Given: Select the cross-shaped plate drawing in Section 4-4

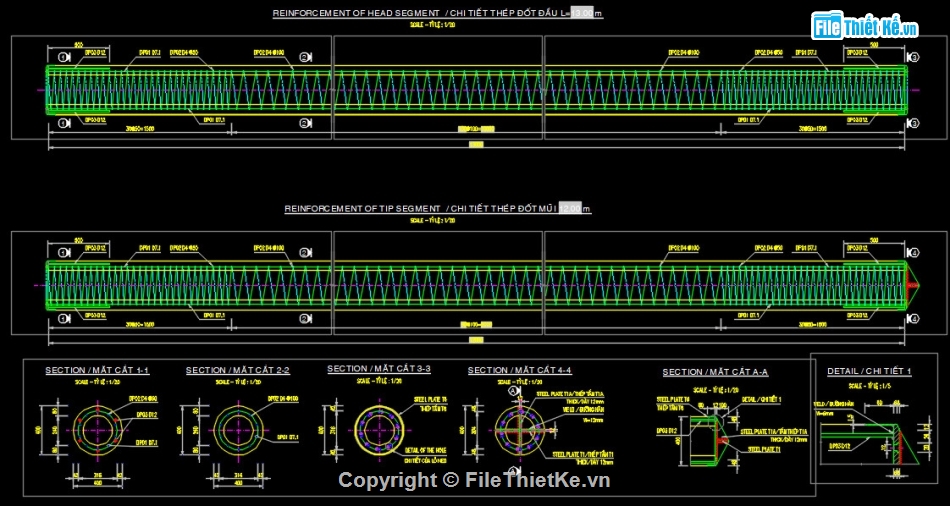Looking at the screenshot, I should point(519,431).
